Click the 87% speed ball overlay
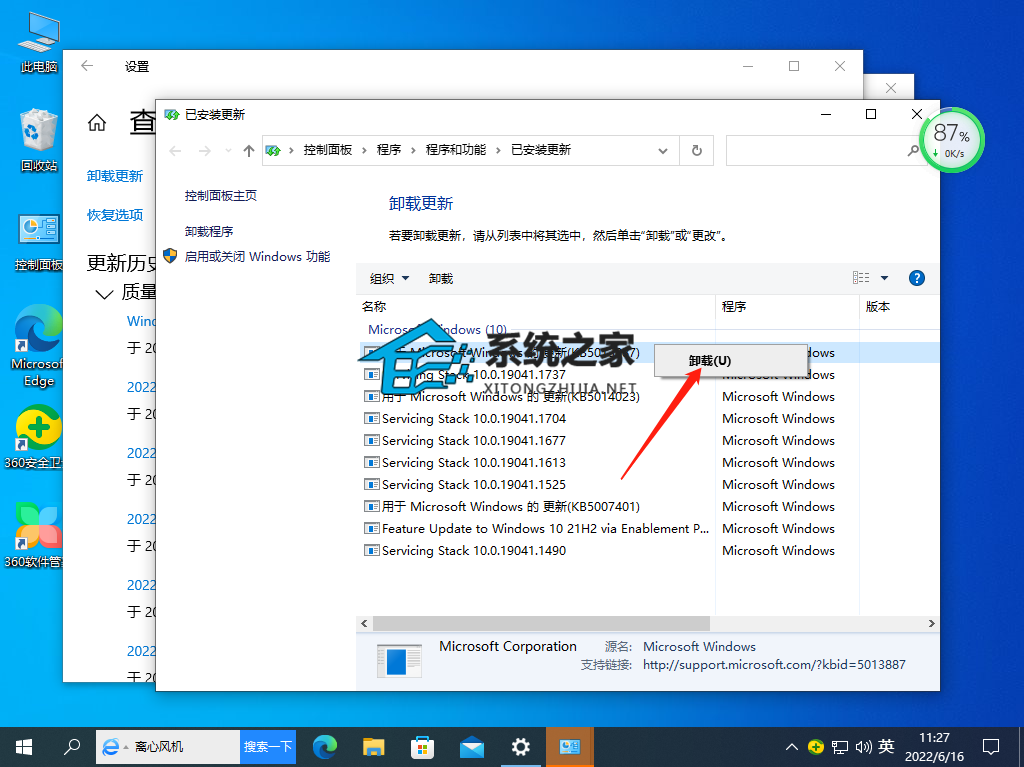 [951, 140]
